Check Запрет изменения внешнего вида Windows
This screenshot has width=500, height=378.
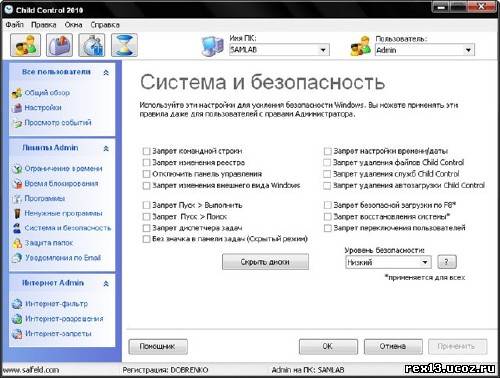pos(146,185)
